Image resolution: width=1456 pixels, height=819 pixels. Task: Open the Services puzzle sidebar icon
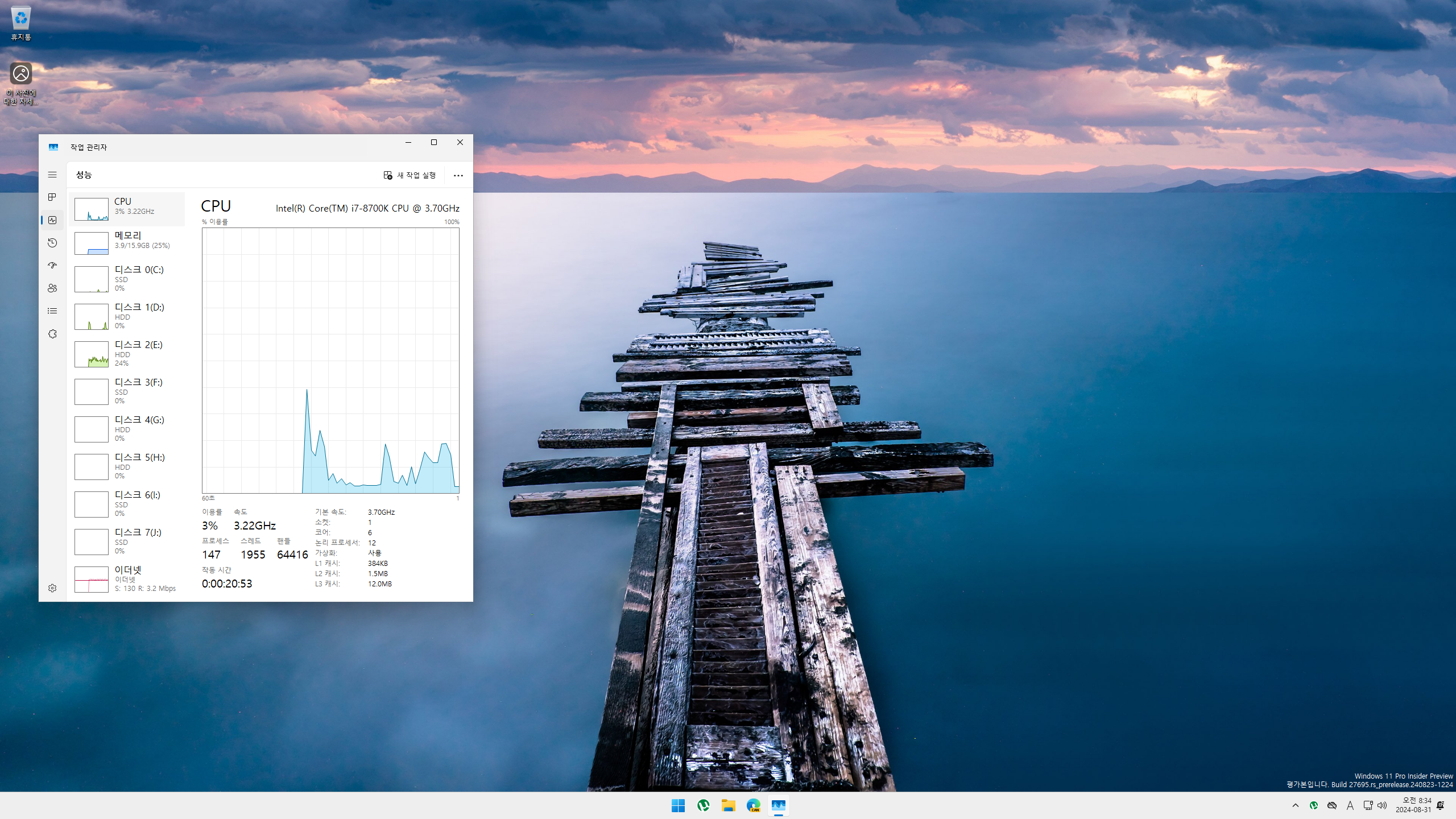[x=52, y=334]
